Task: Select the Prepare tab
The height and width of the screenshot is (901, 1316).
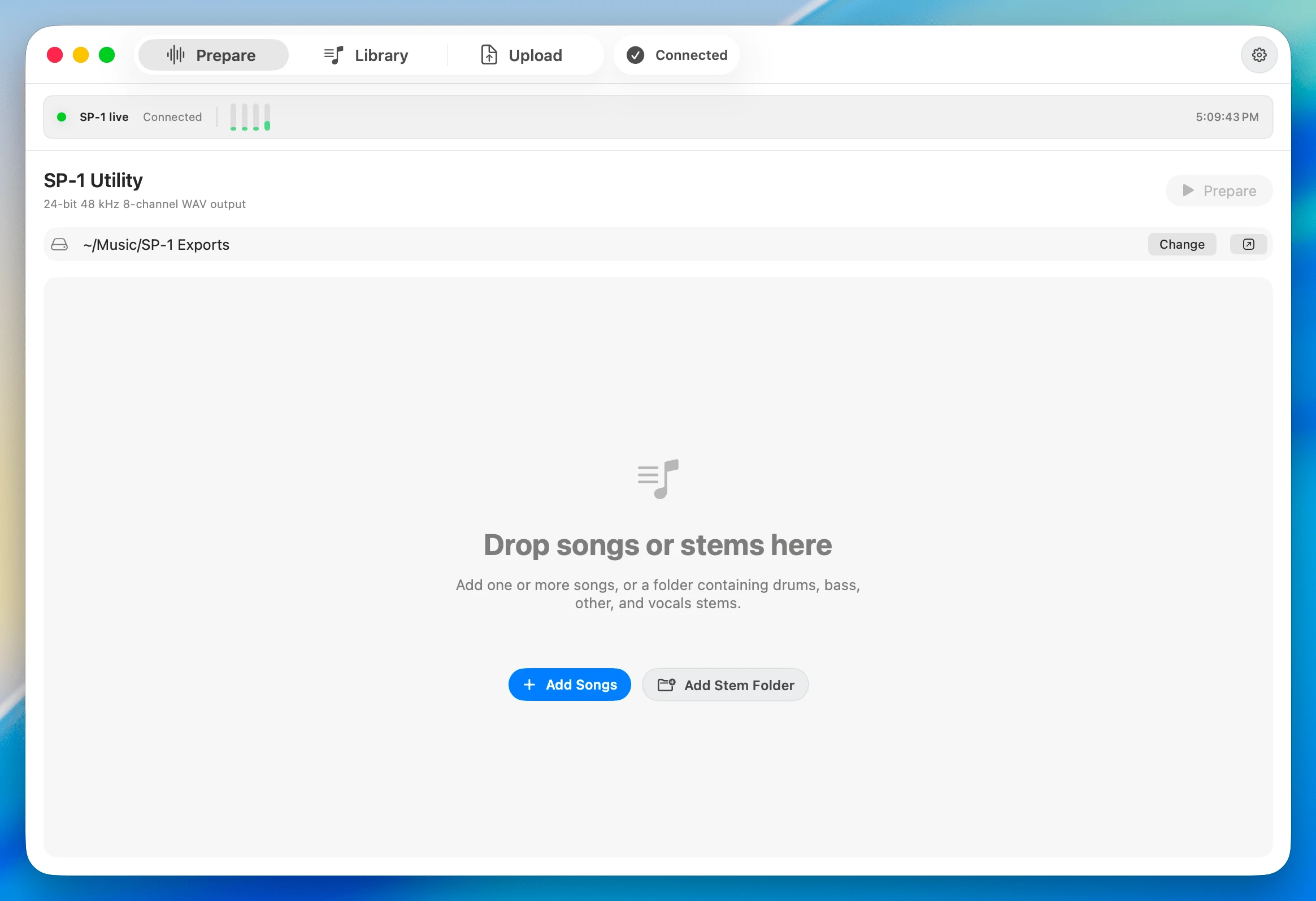Action: pos(214,55)
